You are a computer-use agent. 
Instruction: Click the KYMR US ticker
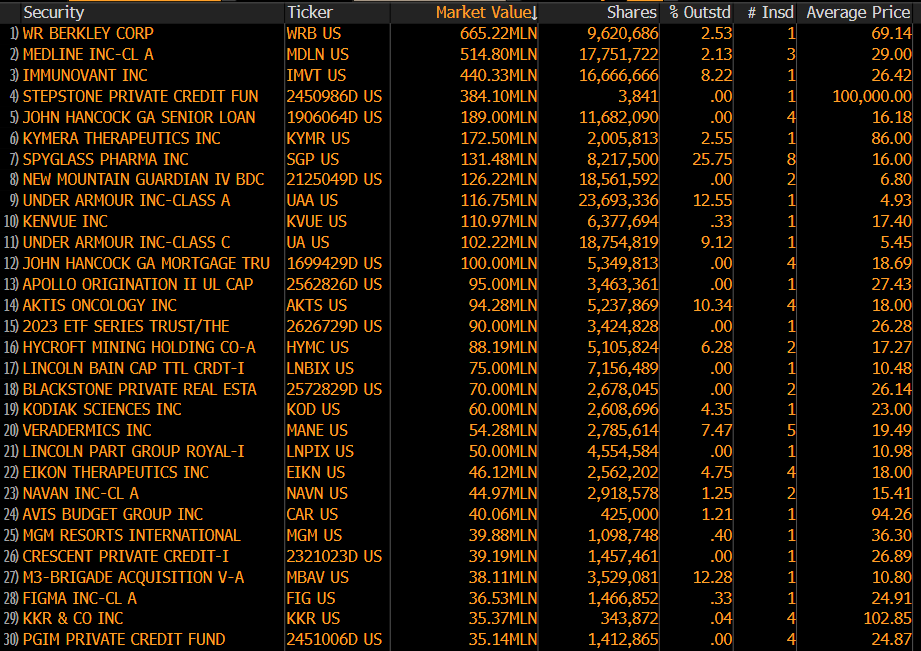[318, 139]
